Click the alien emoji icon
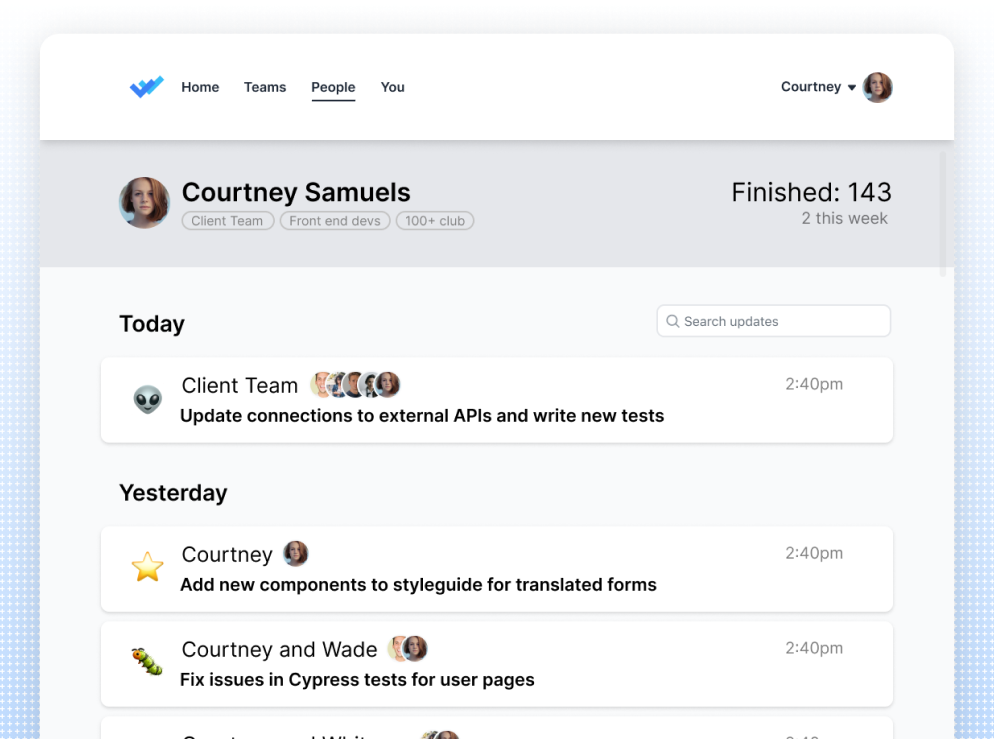The width and height of the screenshot is (994, 739). click(147, 400)
